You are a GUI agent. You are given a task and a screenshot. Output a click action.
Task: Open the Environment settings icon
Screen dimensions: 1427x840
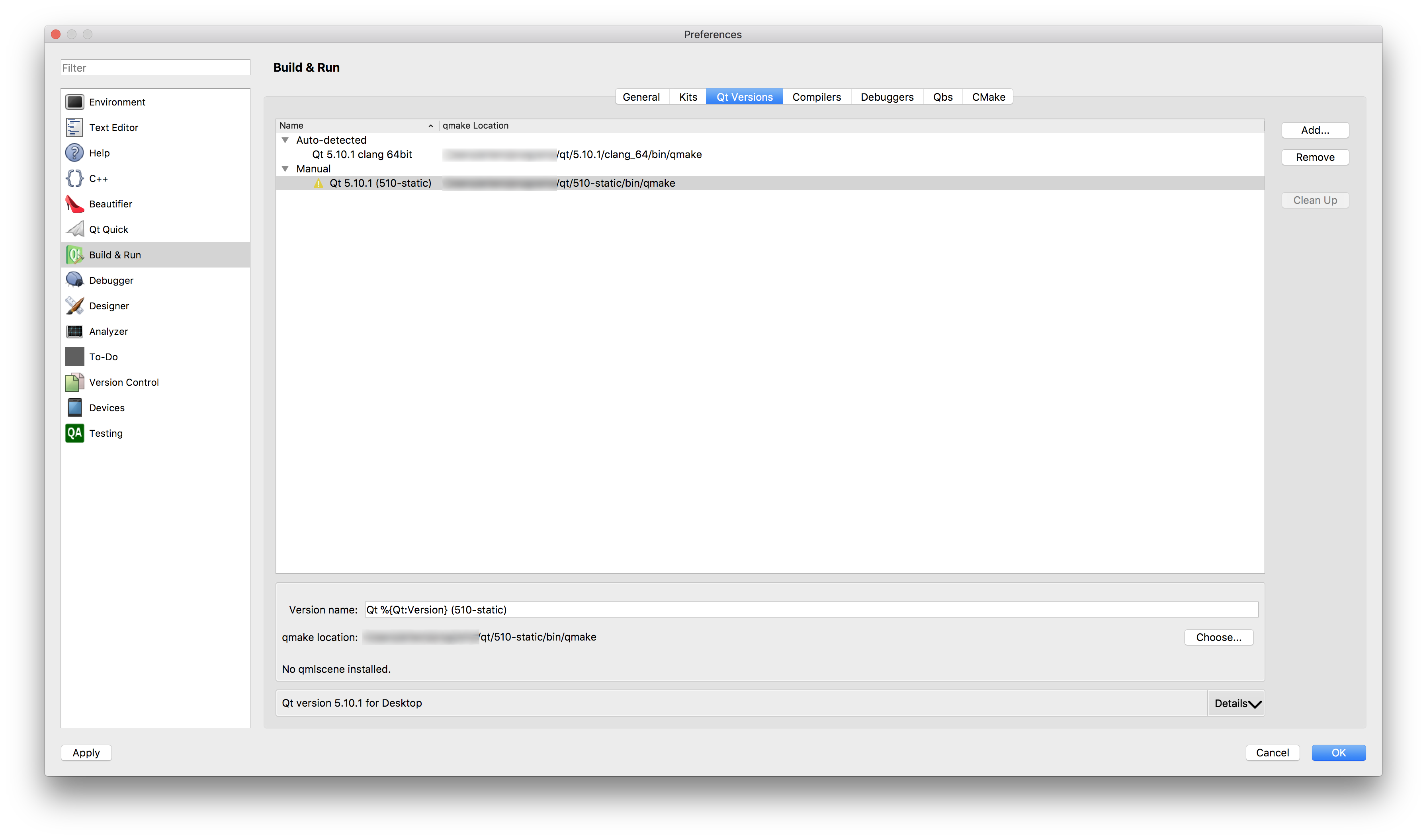pos(74,102)
